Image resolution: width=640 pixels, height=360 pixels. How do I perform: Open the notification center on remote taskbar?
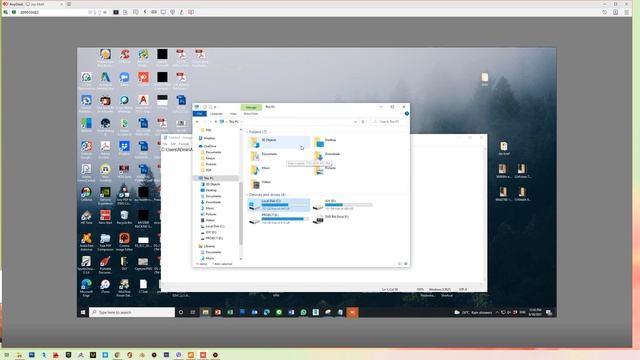(x=549, y=312)
